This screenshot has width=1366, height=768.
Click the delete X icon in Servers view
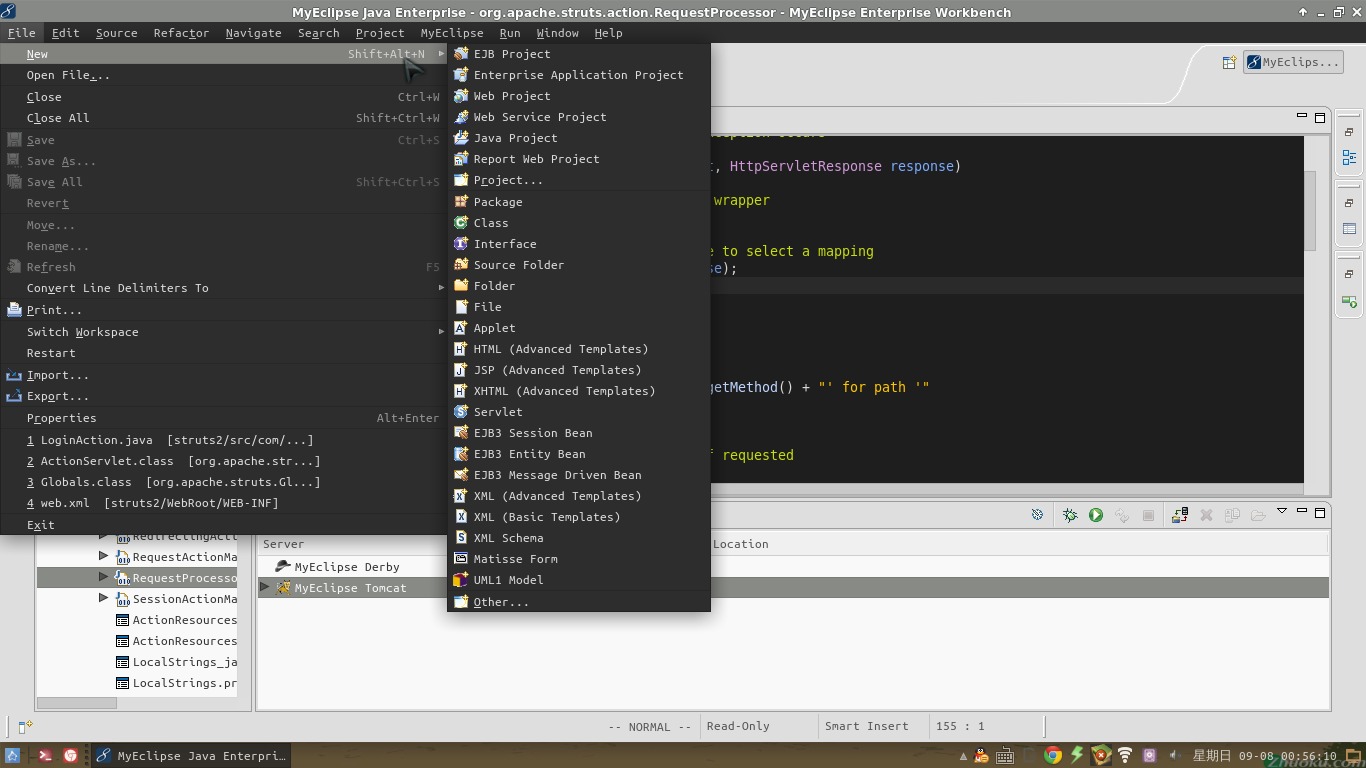pos(1206,515)
